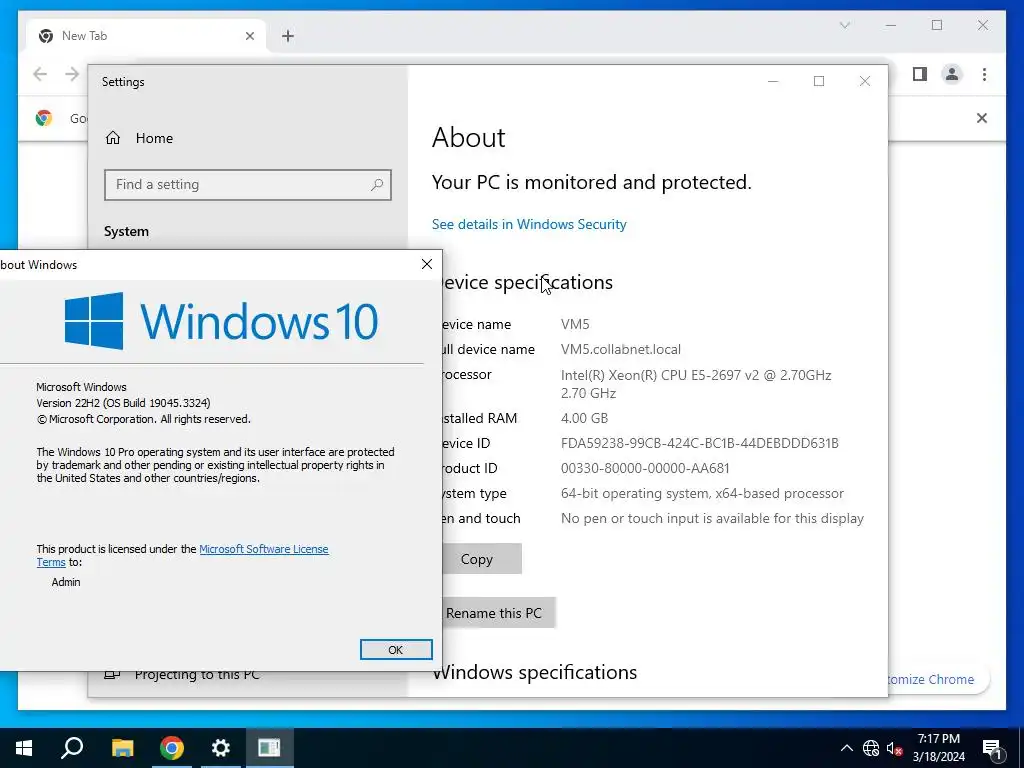The image size is (1024, 768).
Task: Close the Chrome New Tab tab
Action: click(x=249, y=36)
